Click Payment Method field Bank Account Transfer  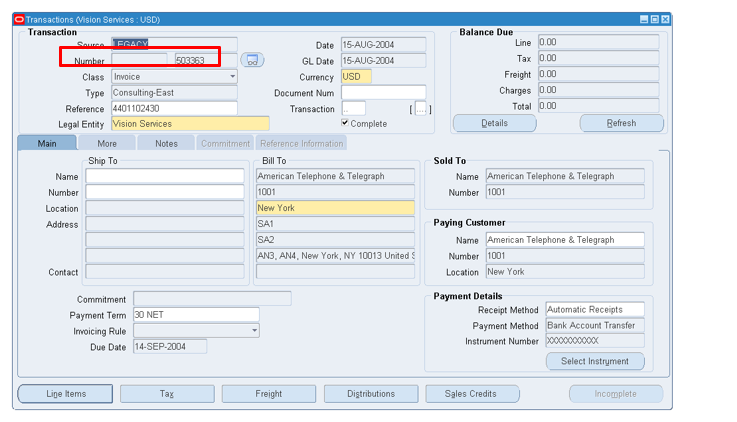[595, 325]
